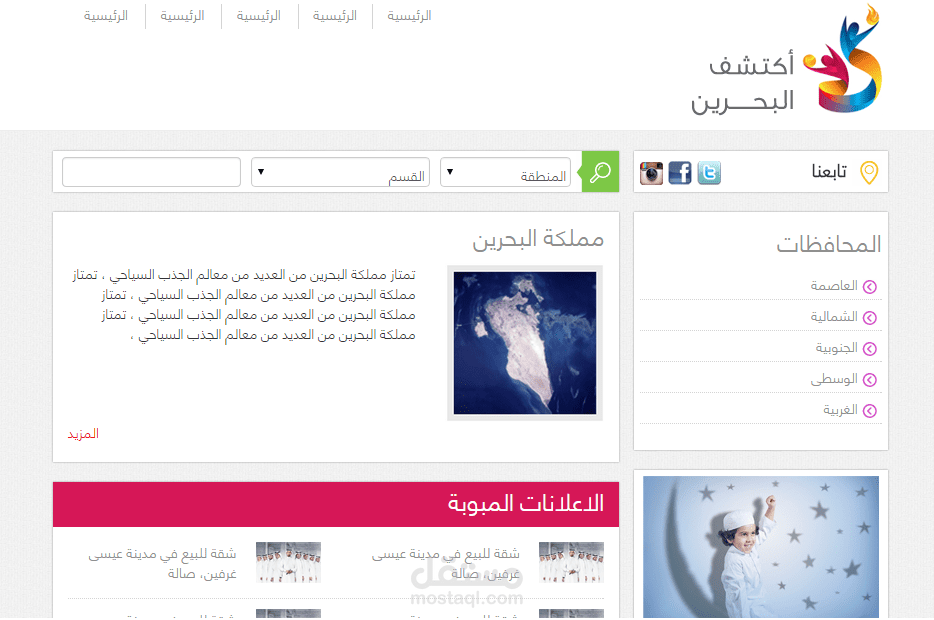Select the leftmost الرئيسية menu item
Screen dimensions: 934x620
107,16
